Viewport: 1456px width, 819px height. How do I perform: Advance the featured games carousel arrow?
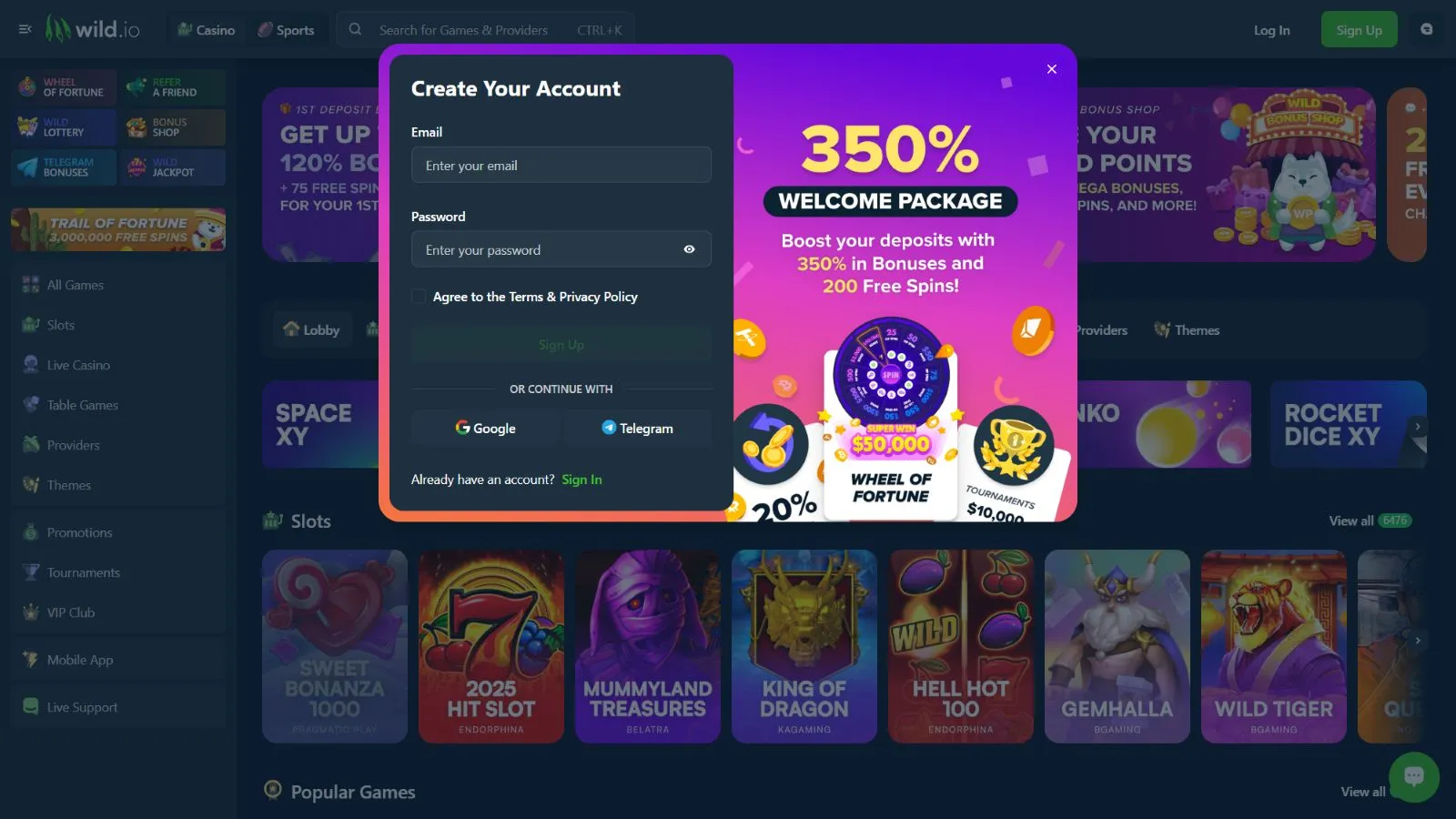(1417, 426)
